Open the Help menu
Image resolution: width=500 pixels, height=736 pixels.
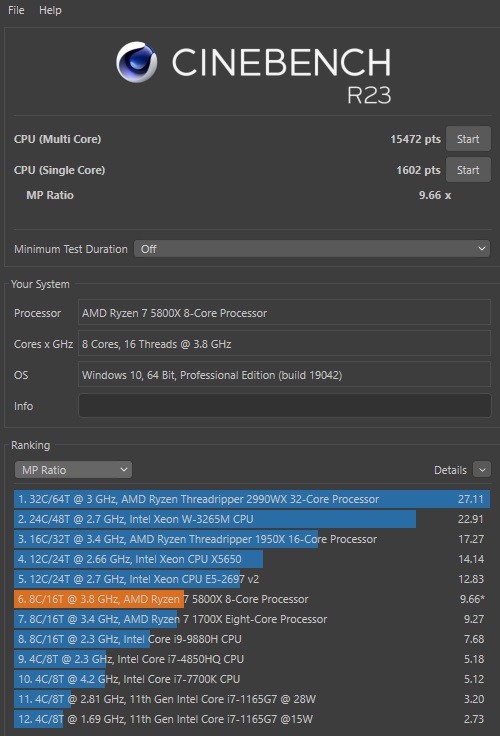click(50, 10)
